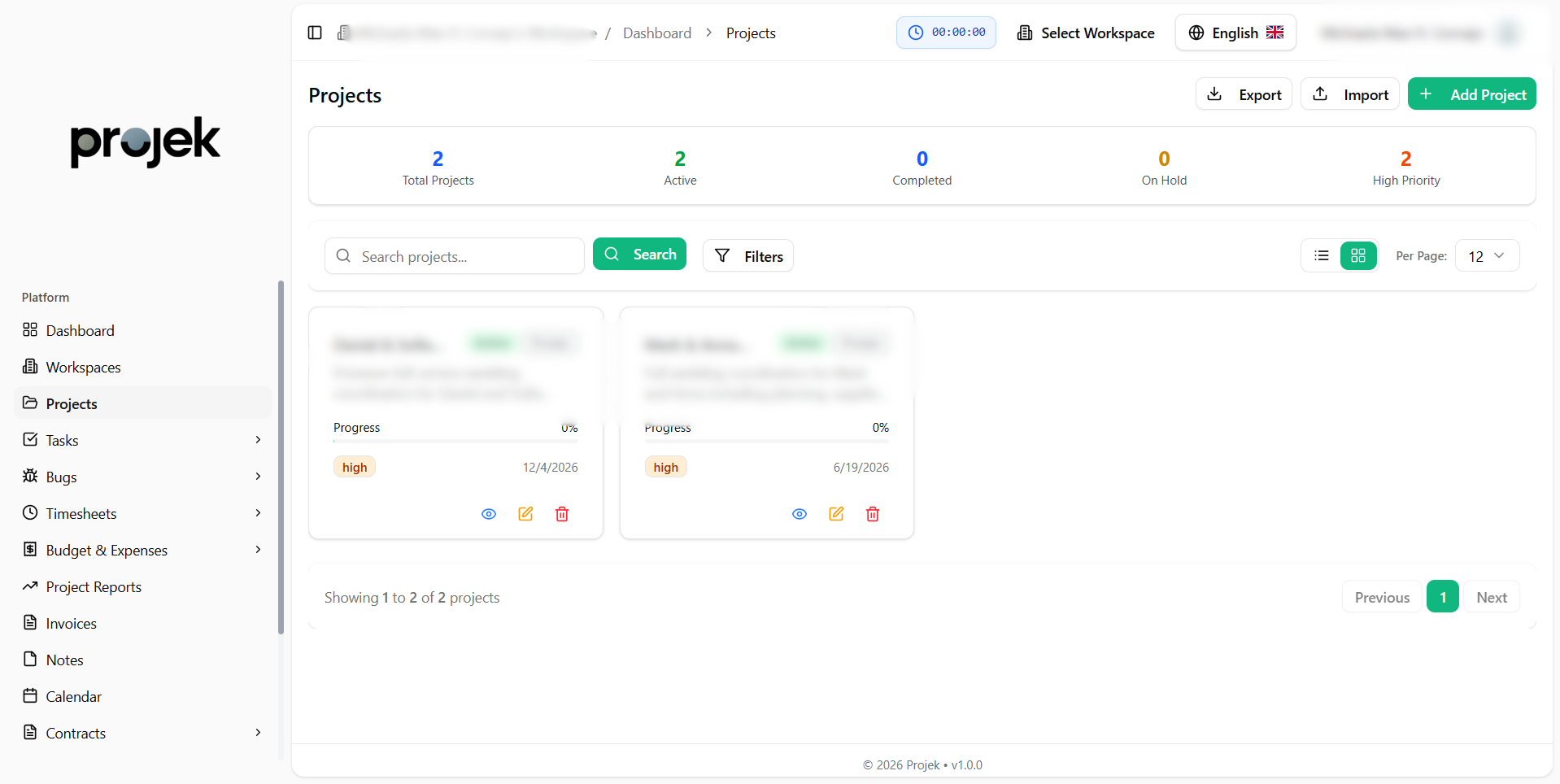Click the sidebar vertical scrollbar
Screen dimensions: 1560x784
(281, 455)
